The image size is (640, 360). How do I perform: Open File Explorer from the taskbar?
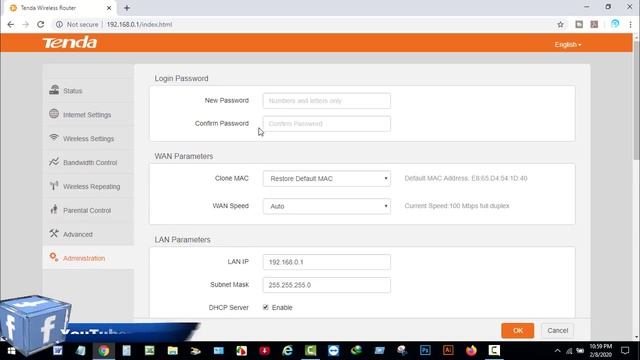[x=173, y=351]
